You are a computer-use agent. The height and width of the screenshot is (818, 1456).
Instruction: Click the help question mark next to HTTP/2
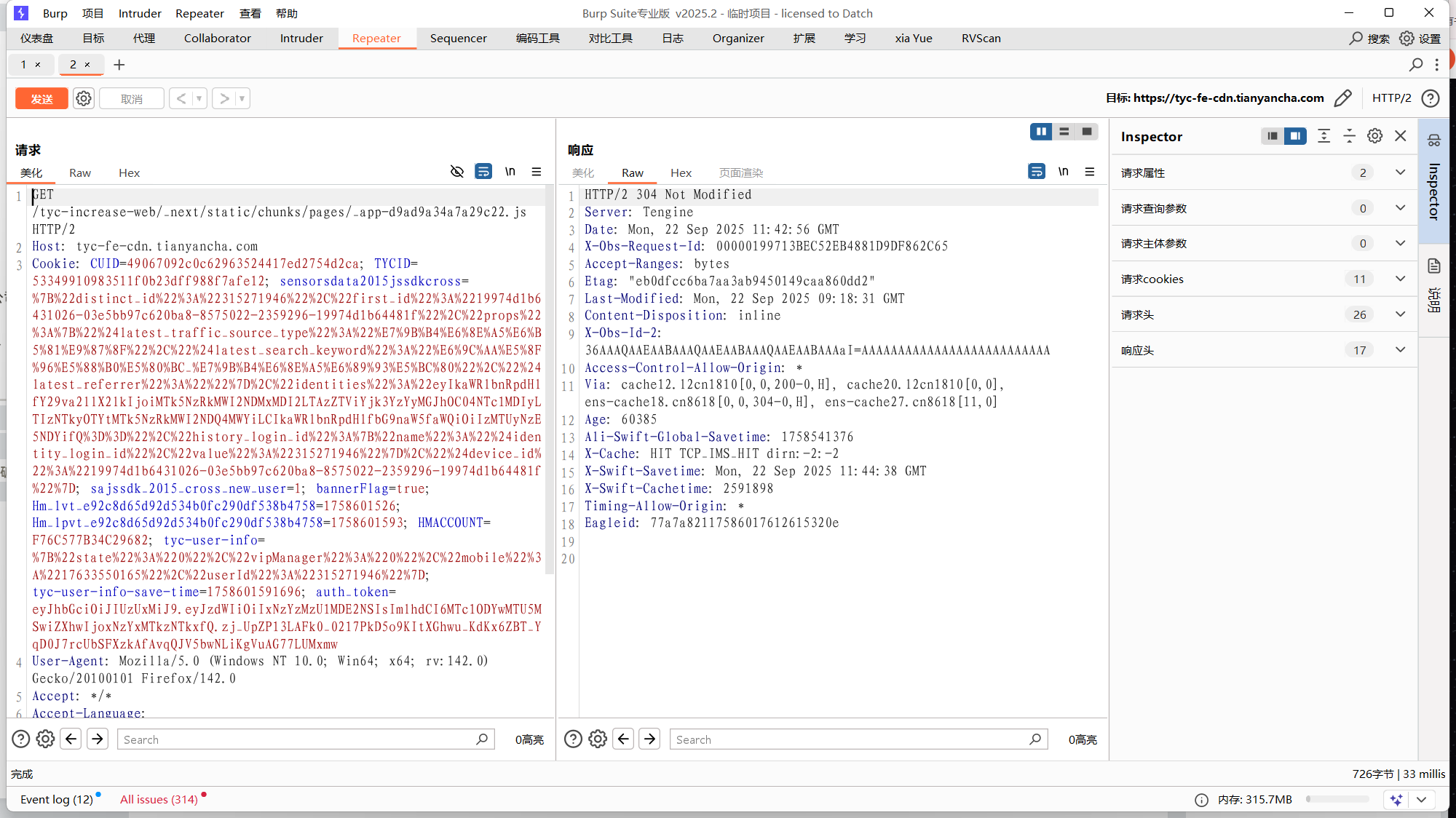point(1431,98)
